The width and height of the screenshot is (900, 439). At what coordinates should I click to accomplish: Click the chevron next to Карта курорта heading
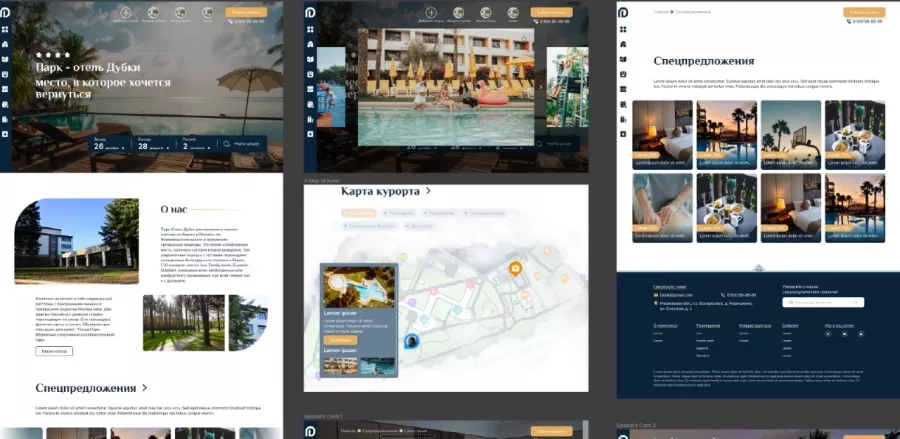click(x=428, y=190)
